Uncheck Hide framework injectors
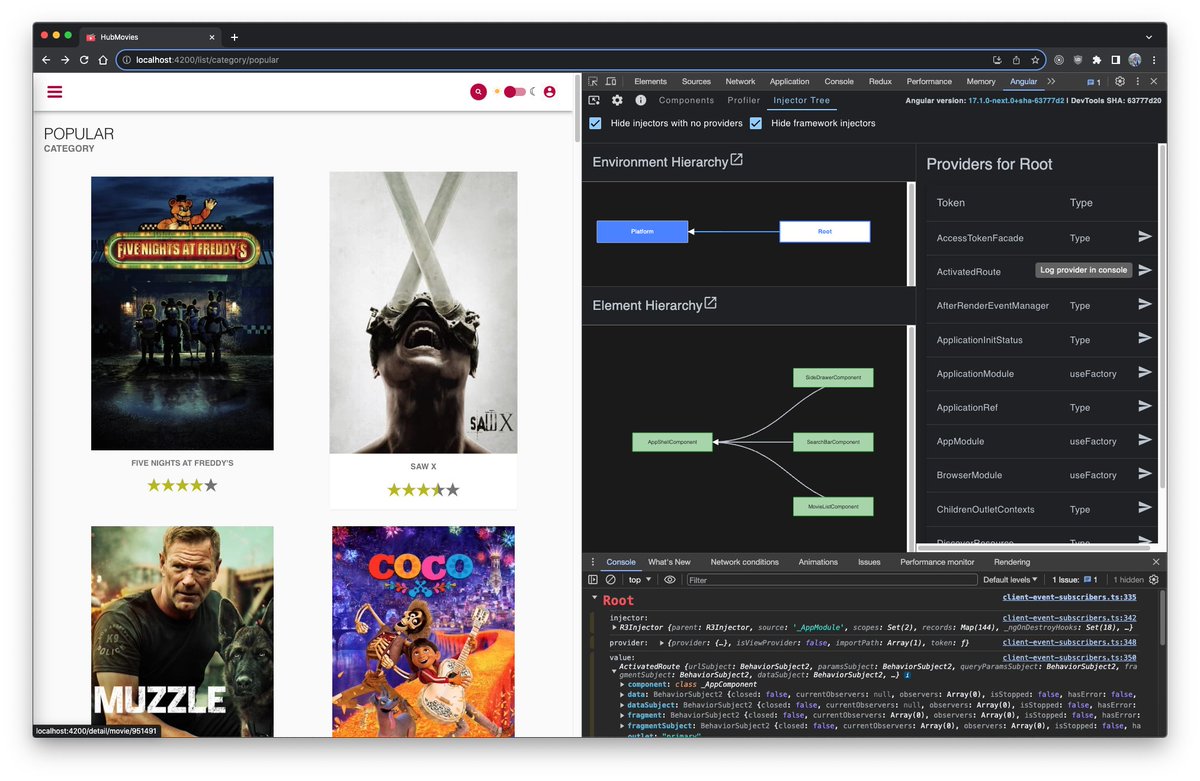The image size is (1200, 781). [756, 123]
